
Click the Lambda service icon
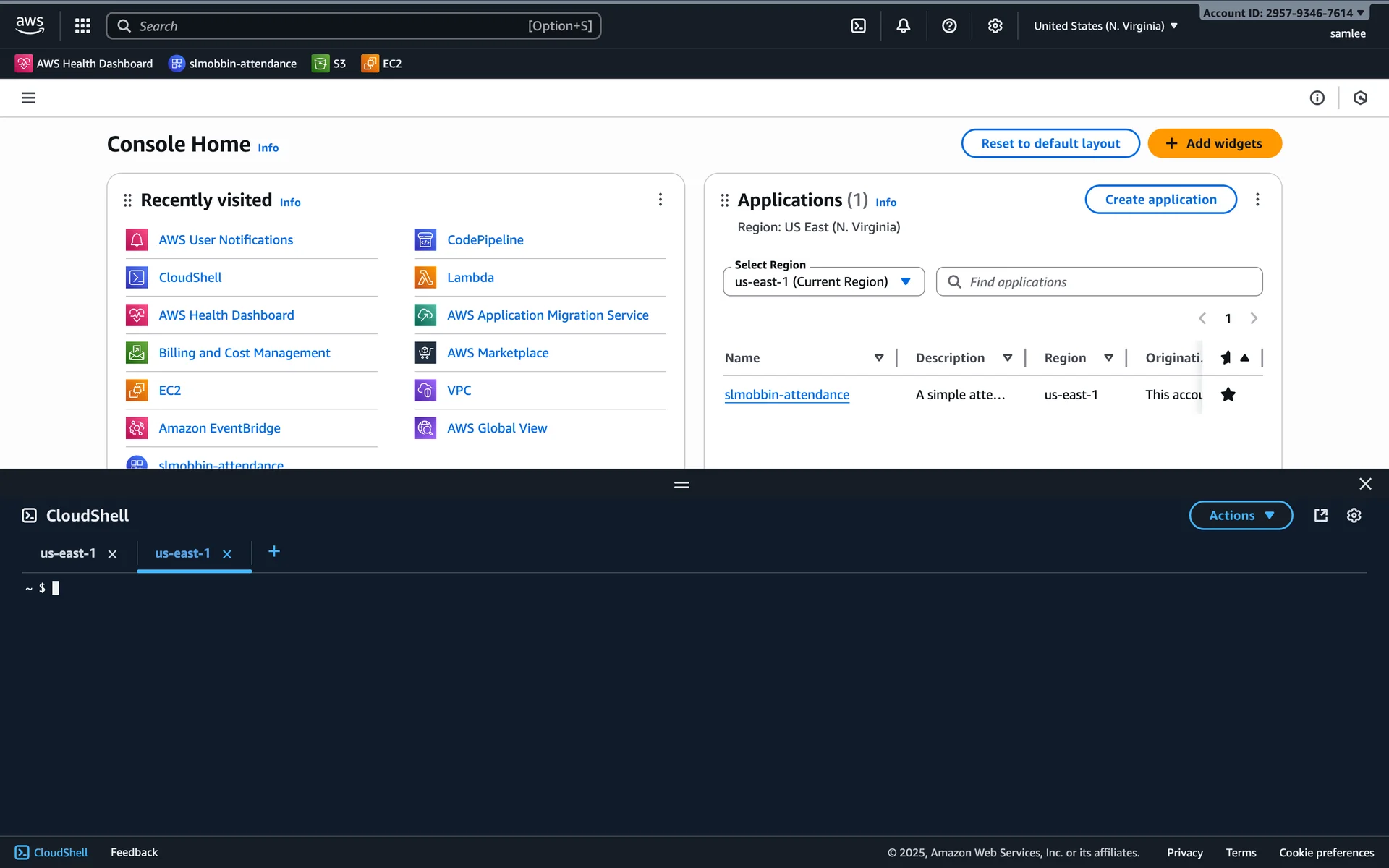pyautogui.click(x=425, y=278)
